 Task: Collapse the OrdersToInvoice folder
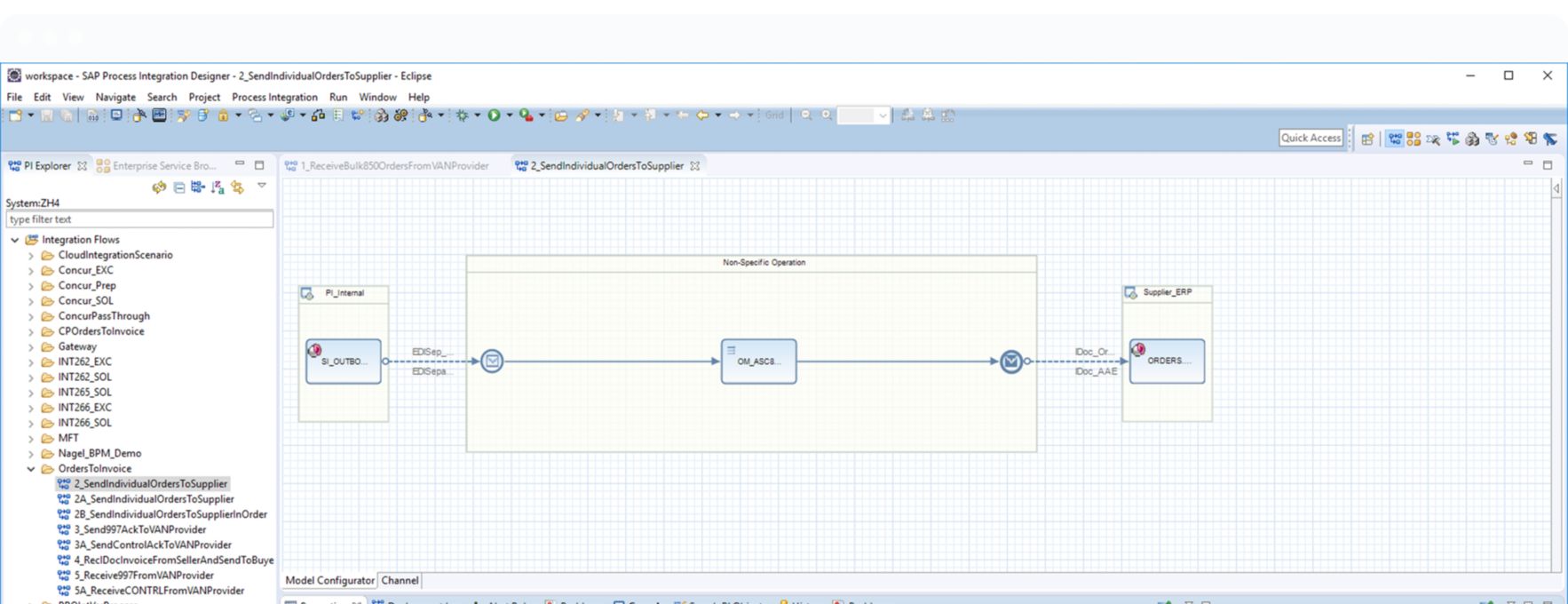click(x=31, y=469)
